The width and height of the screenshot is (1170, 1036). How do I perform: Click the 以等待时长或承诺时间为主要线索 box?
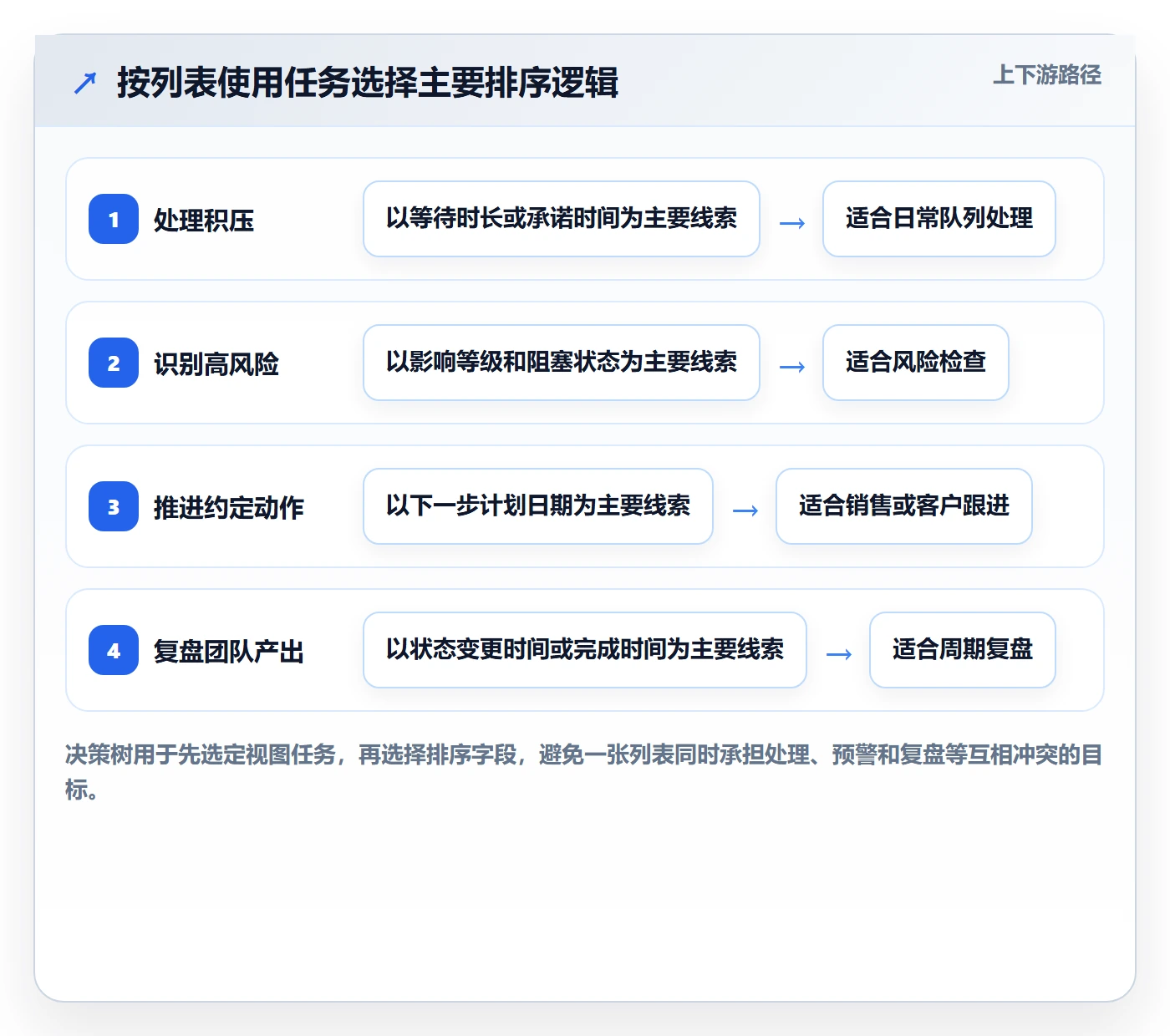tap(562, 219)
